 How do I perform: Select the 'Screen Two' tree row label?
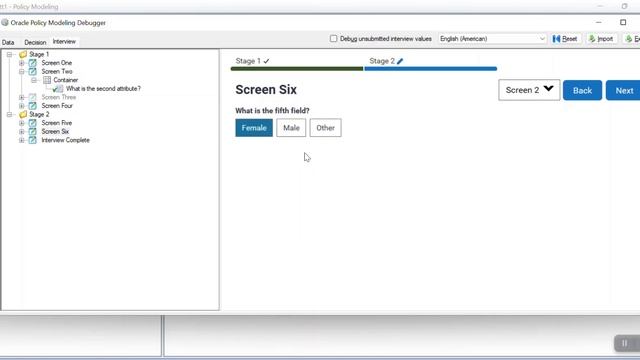57,71
